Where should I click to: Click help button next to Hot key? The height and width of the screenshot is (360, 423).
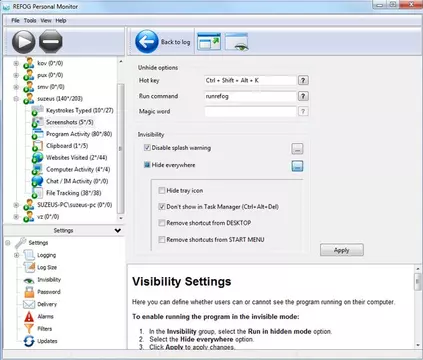(x=303, y=80)
